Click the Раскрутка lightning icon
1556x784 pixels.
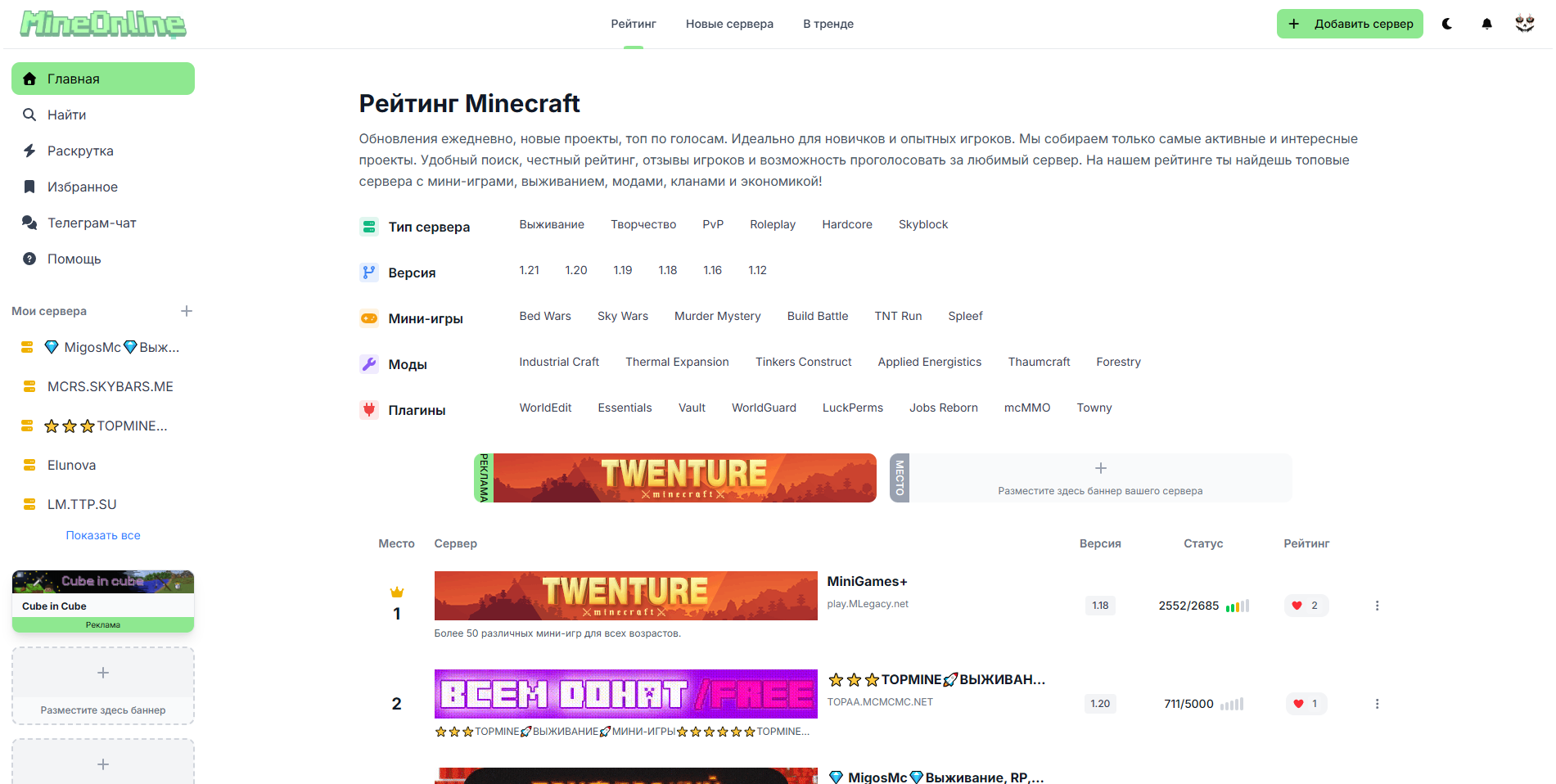[x=29, y=151]
